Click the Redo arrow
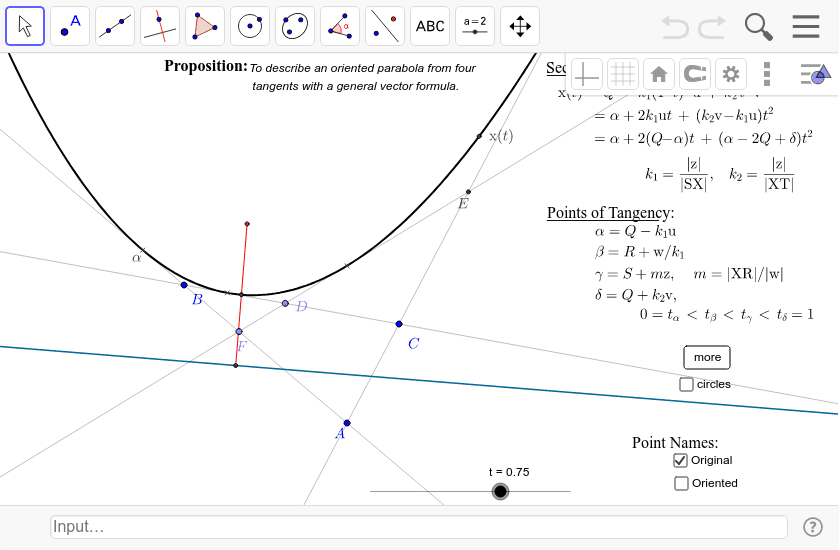Image resolution: width=840 pixels, height=550 pixels. click(712, 27)
